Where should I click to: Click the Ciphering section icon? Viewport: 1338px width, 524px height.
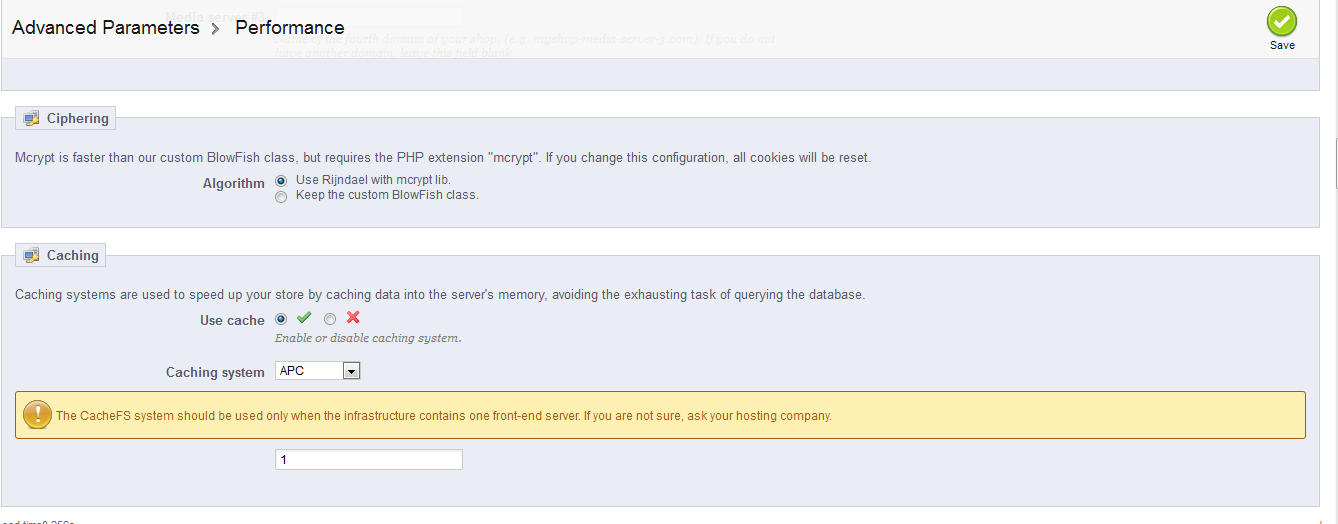click(31, 119)
